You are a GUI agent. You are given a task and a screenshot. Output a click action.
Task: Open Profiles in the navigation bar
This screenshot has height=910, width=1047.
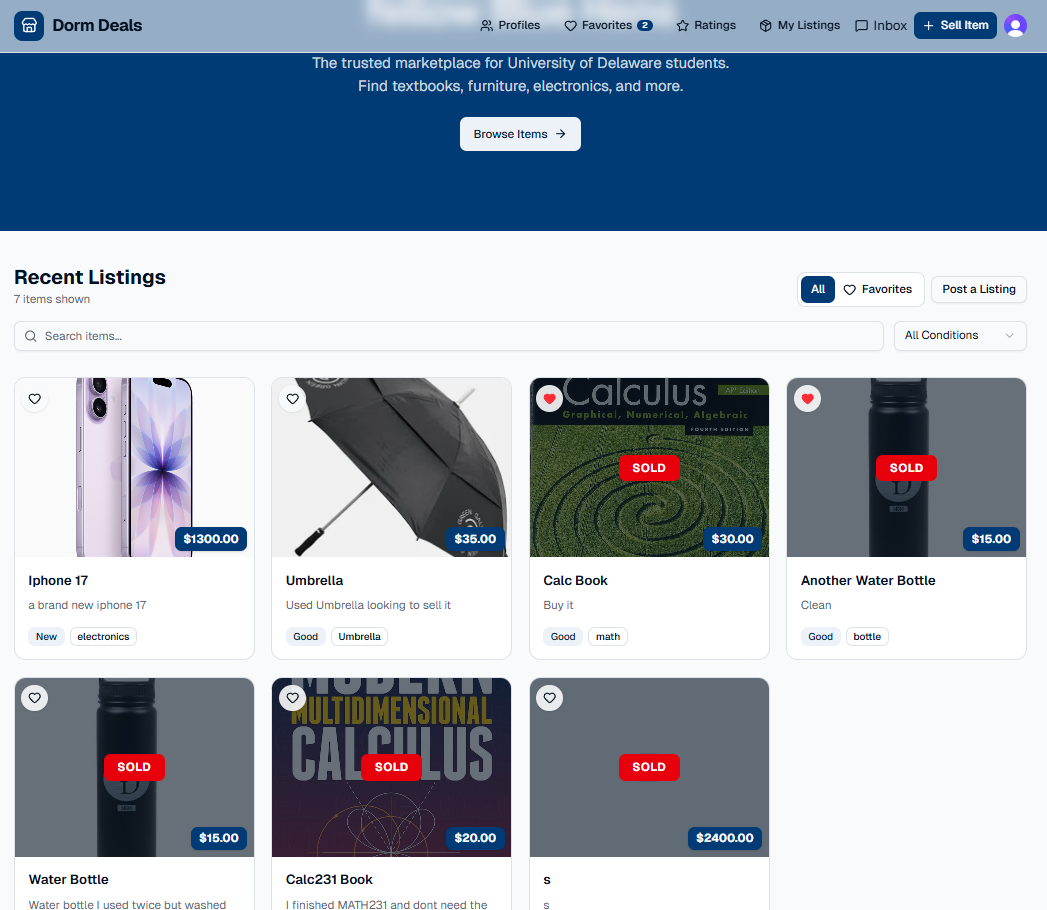(510, 25)
